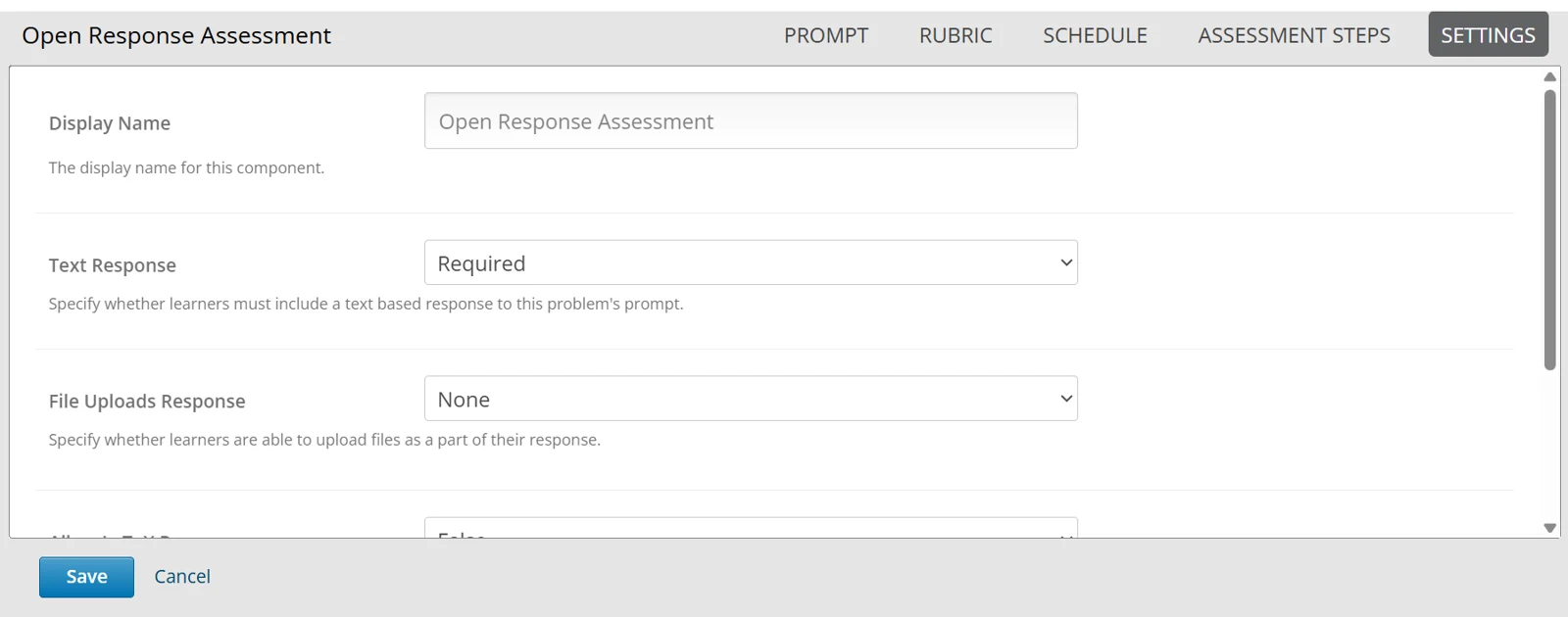This screenshot has height=617, width=1568.
Task: Click the display name help text description
Action: pyautogui.click(x=186, y=167)
